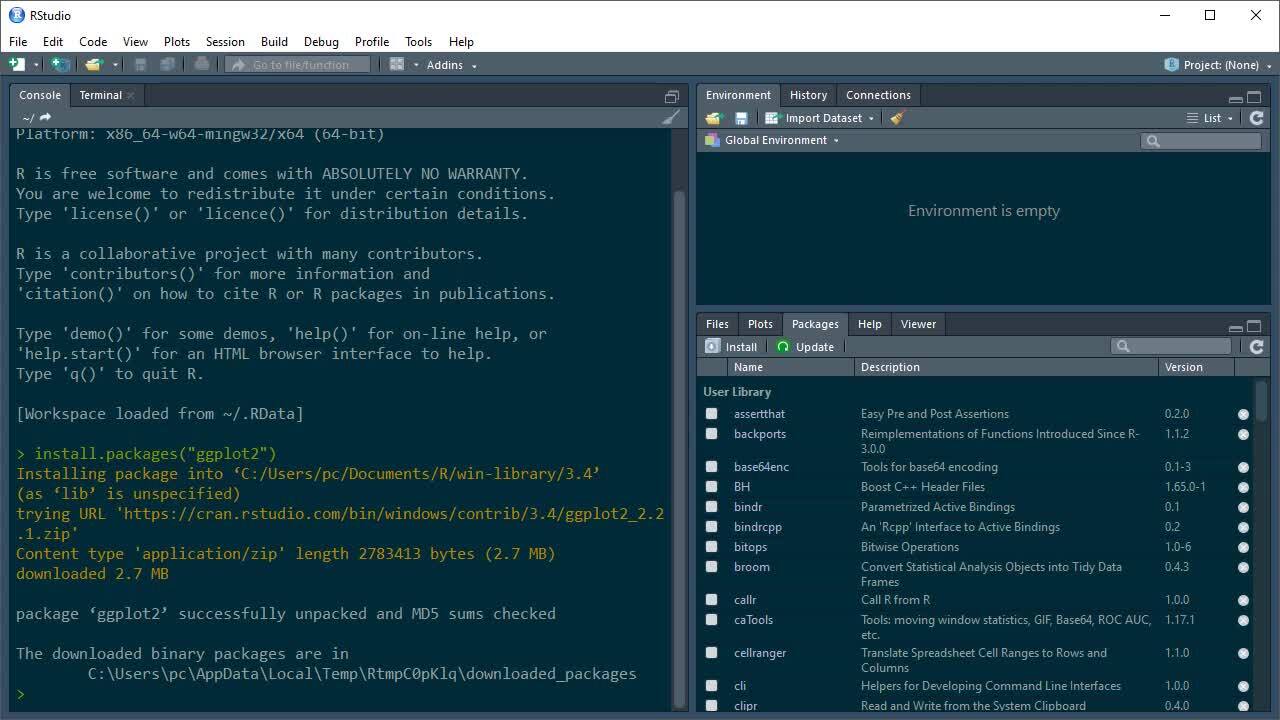Clear console with the broom icon
The image size is (1280, 720).
[671, 117]
